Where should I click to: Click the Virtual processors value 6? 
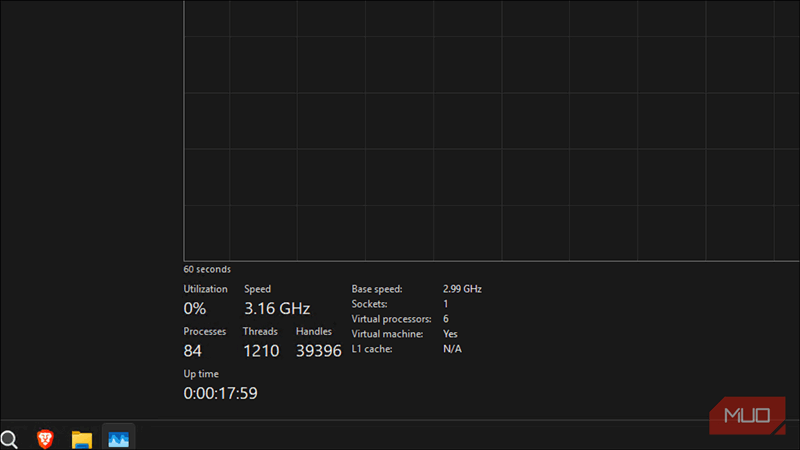pyautogui.click(x=446, y=319)
